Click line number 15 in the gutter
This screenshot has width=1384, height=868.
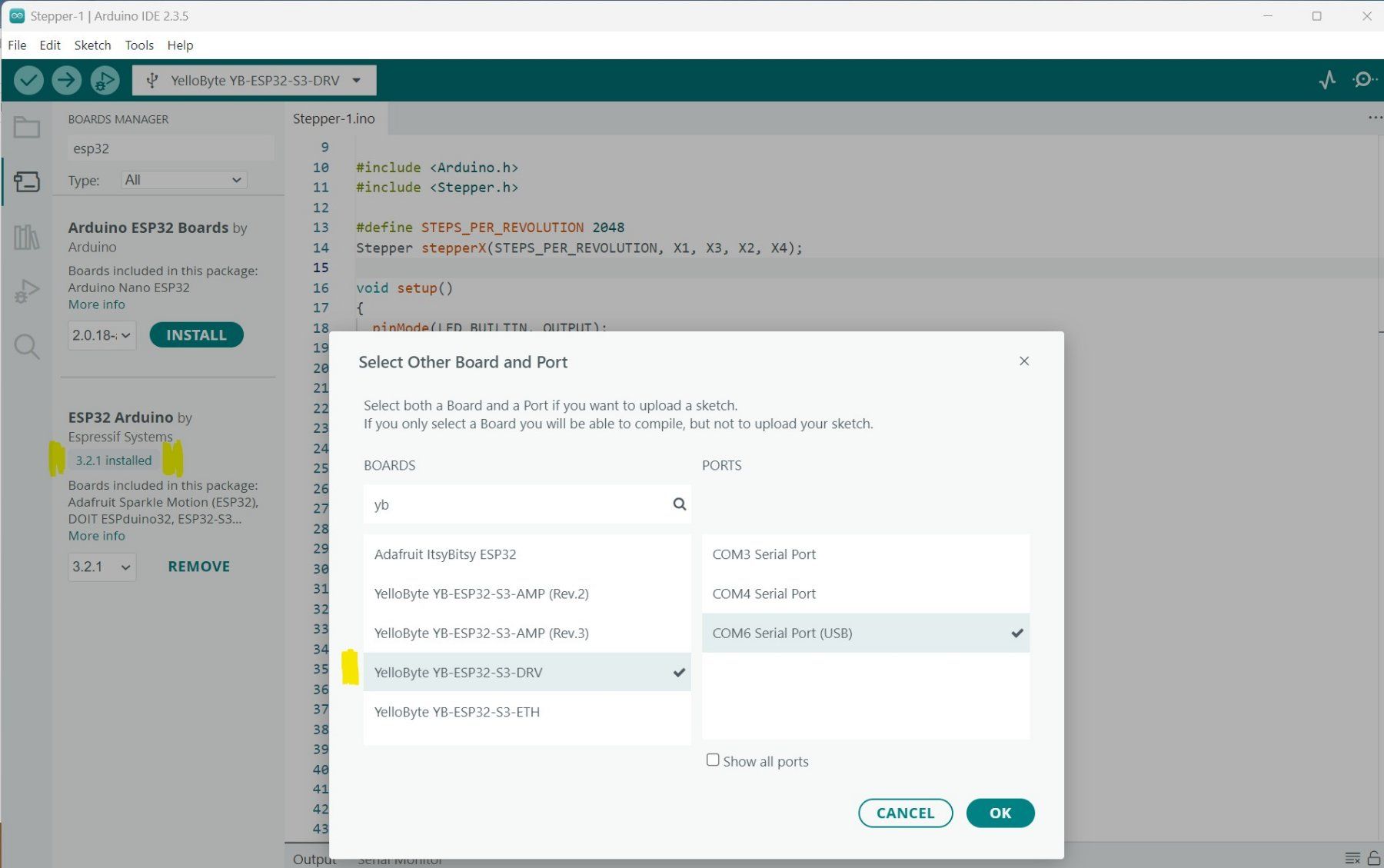(x=321, y=268)
